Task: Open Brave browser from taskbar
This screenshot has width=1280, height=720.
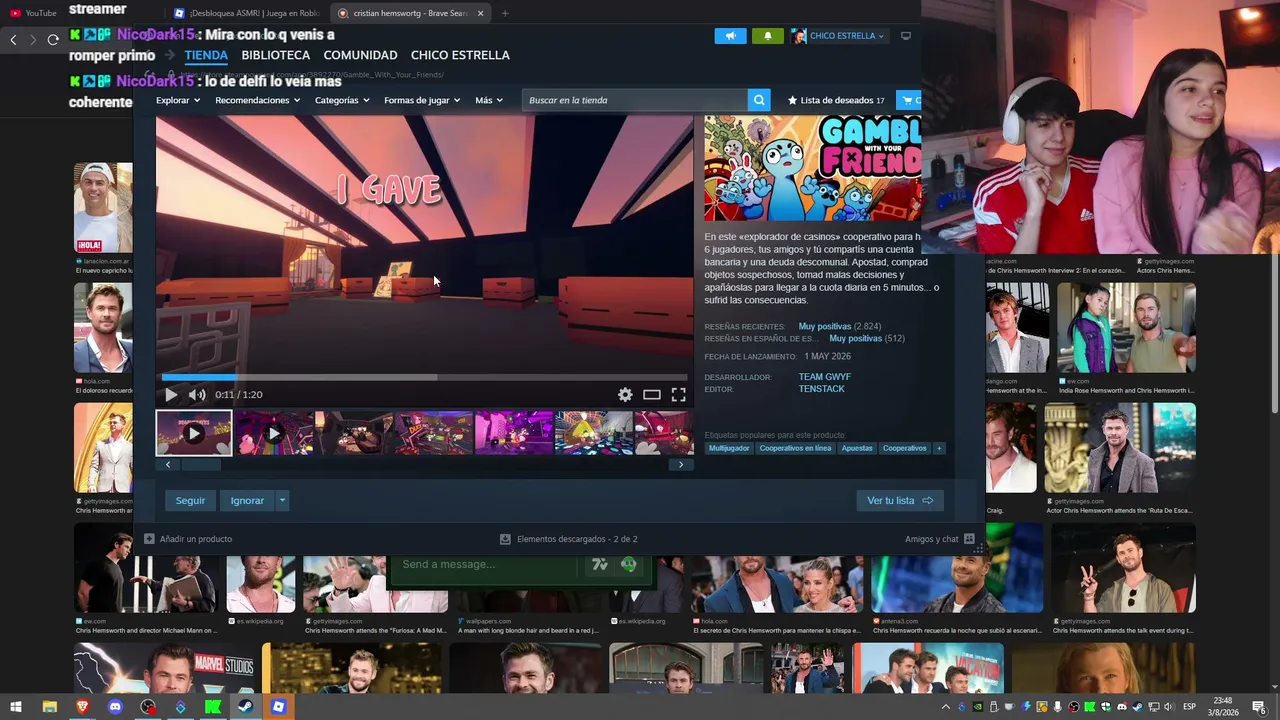Action: [x=82, y=707]
